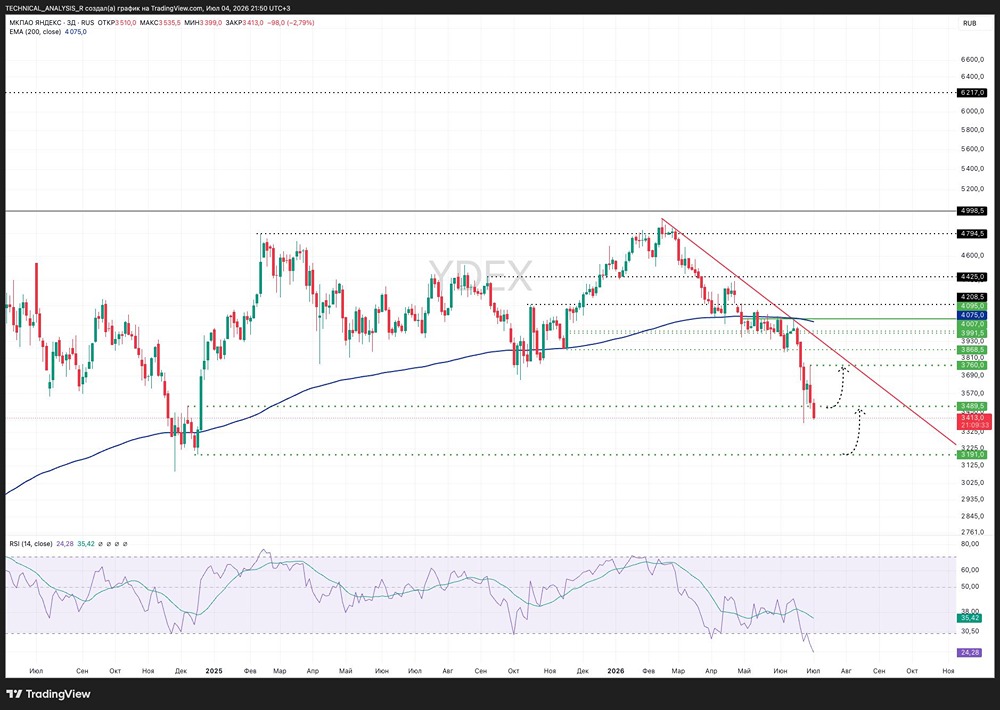Select the EMA (200, close) indicator legend
The image size is (1000, 710).
click(x=35, y=32)
